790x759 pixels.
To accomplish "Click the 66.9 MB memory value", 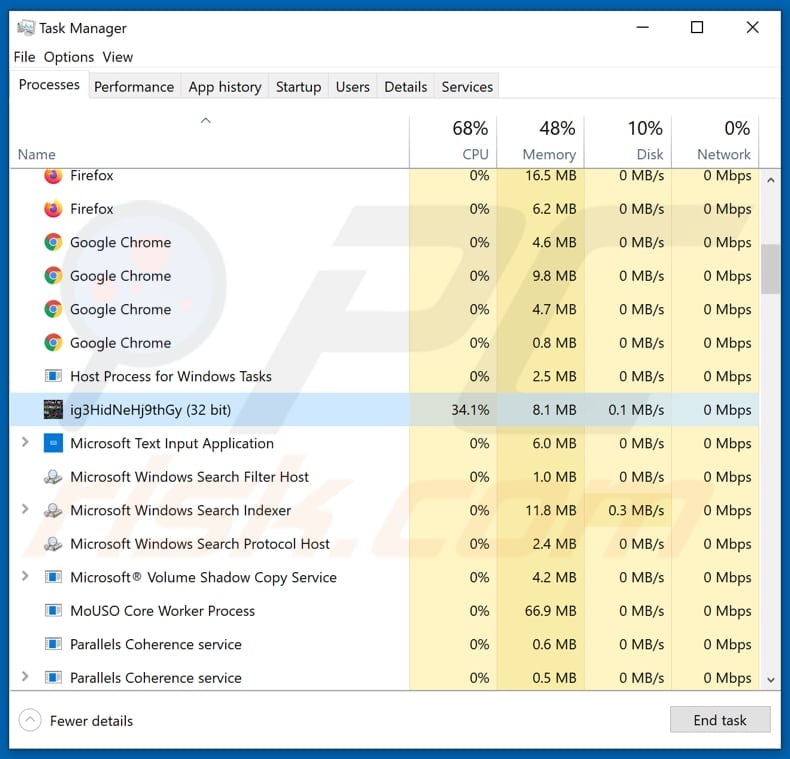I will 550,611.
